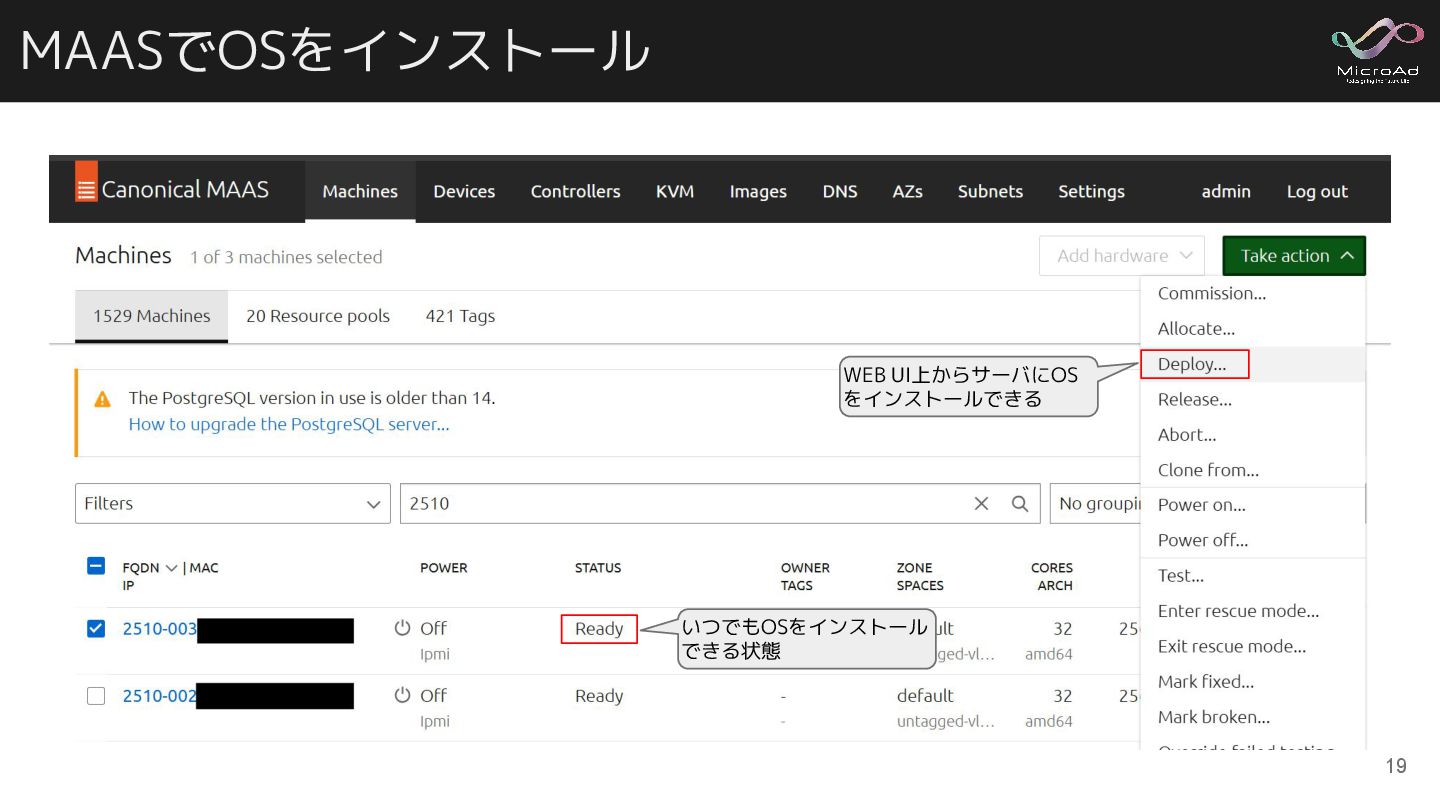
Task: Click the search magnifier icon
Action: tap(1020, 504)
